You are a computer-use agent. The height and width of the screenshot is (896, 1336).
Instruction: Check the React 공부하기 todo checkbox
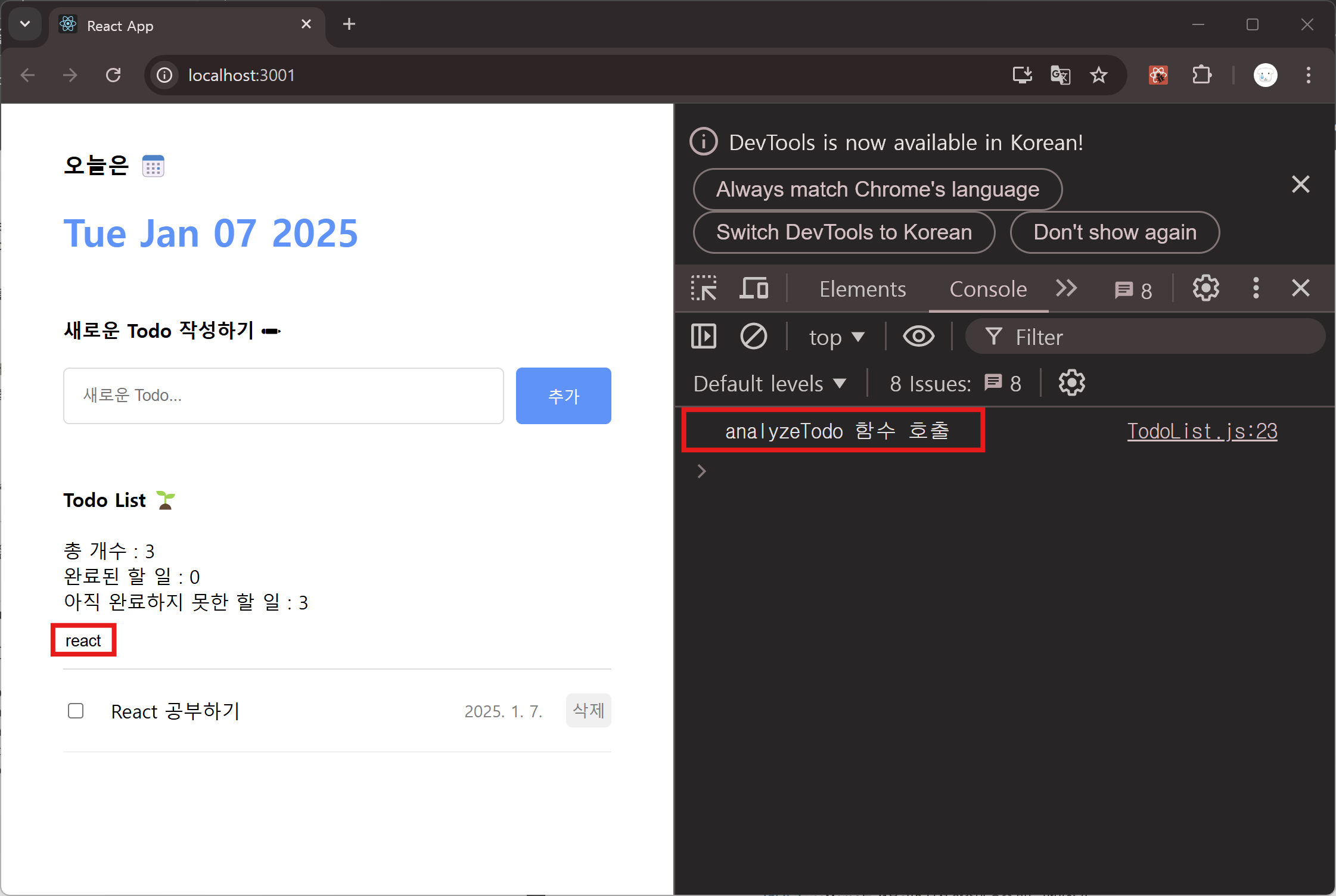coord(76,711)
